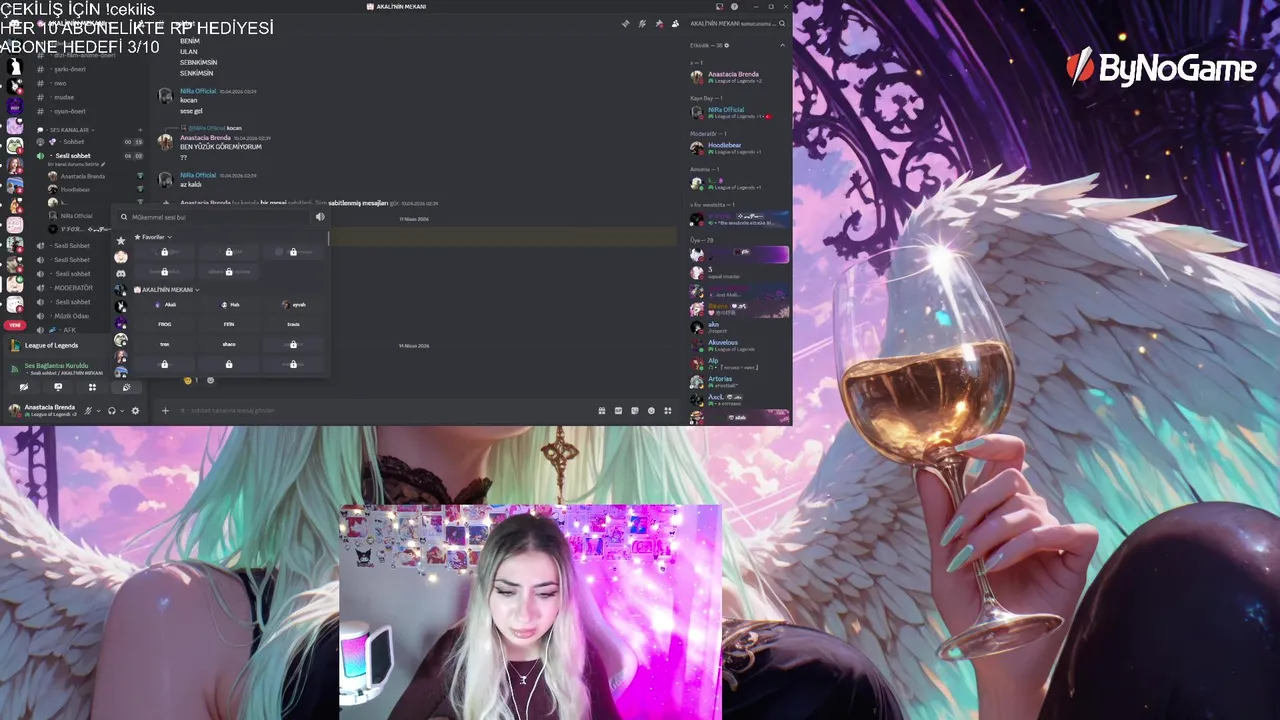This screenshot has height=720, width=1280.
Task: Open microphone input options arrow
Action: (98, 410)
